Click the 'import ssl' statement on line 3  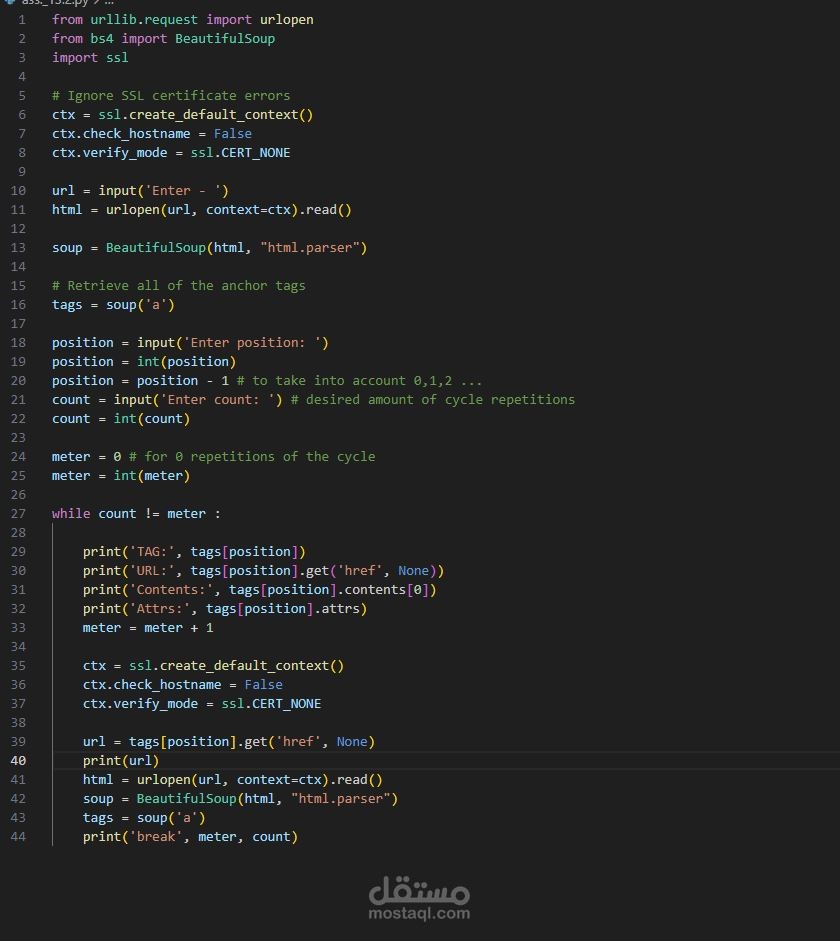[90, 58]
